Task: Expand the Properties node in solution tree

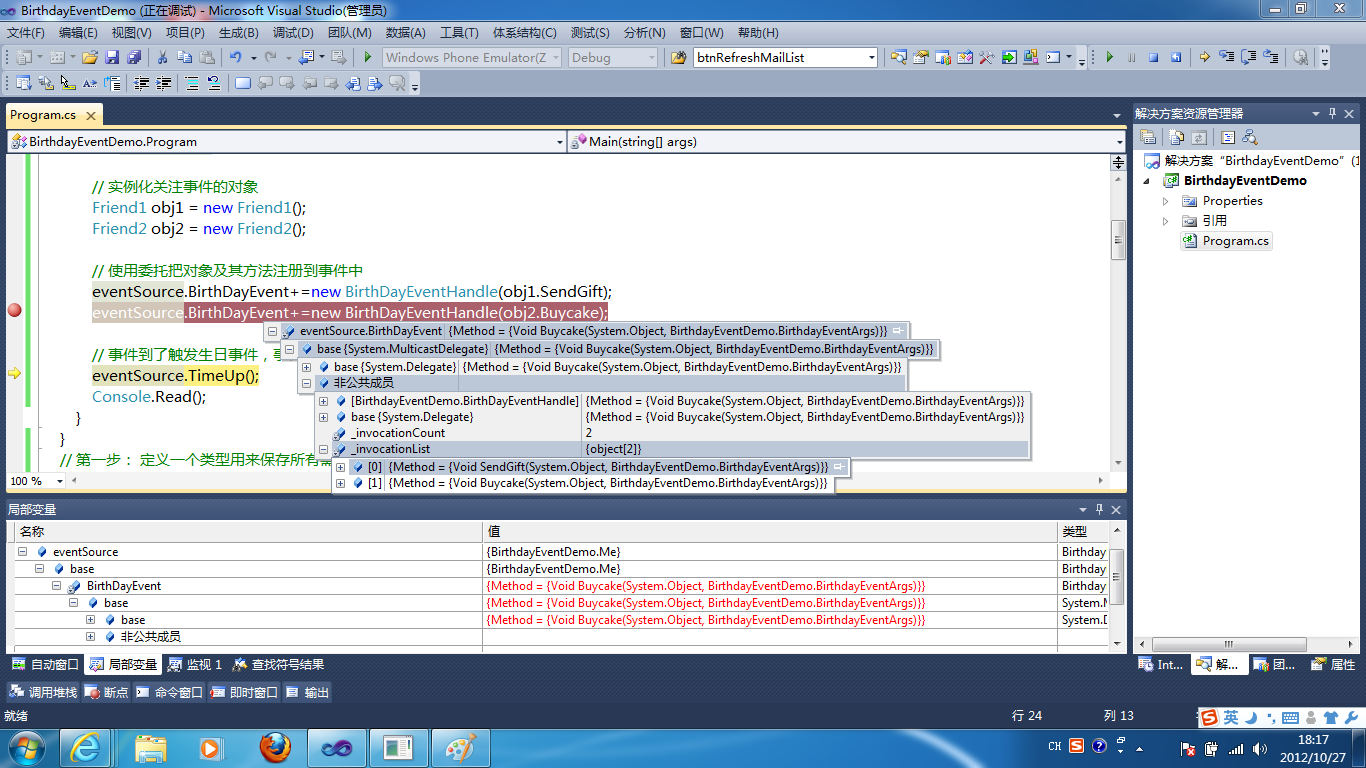Action: pyautogui.click(x=1165, y=201)
